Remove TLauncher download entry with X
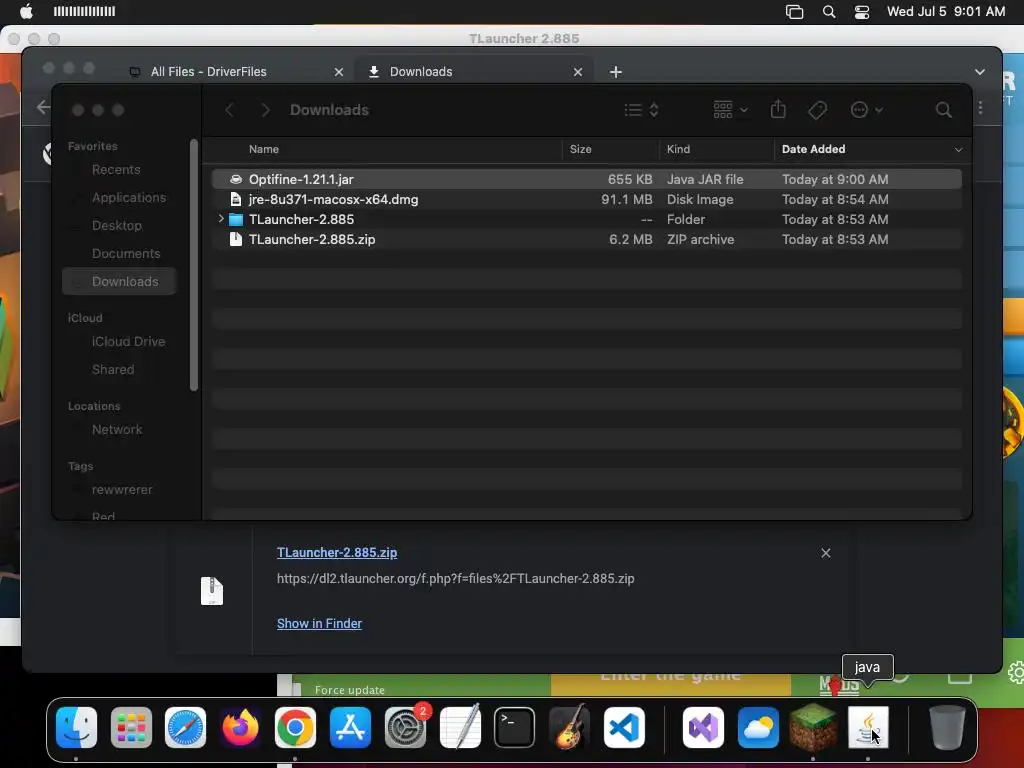The height and width of the screenshot is (768, 1024). point(825,553)
